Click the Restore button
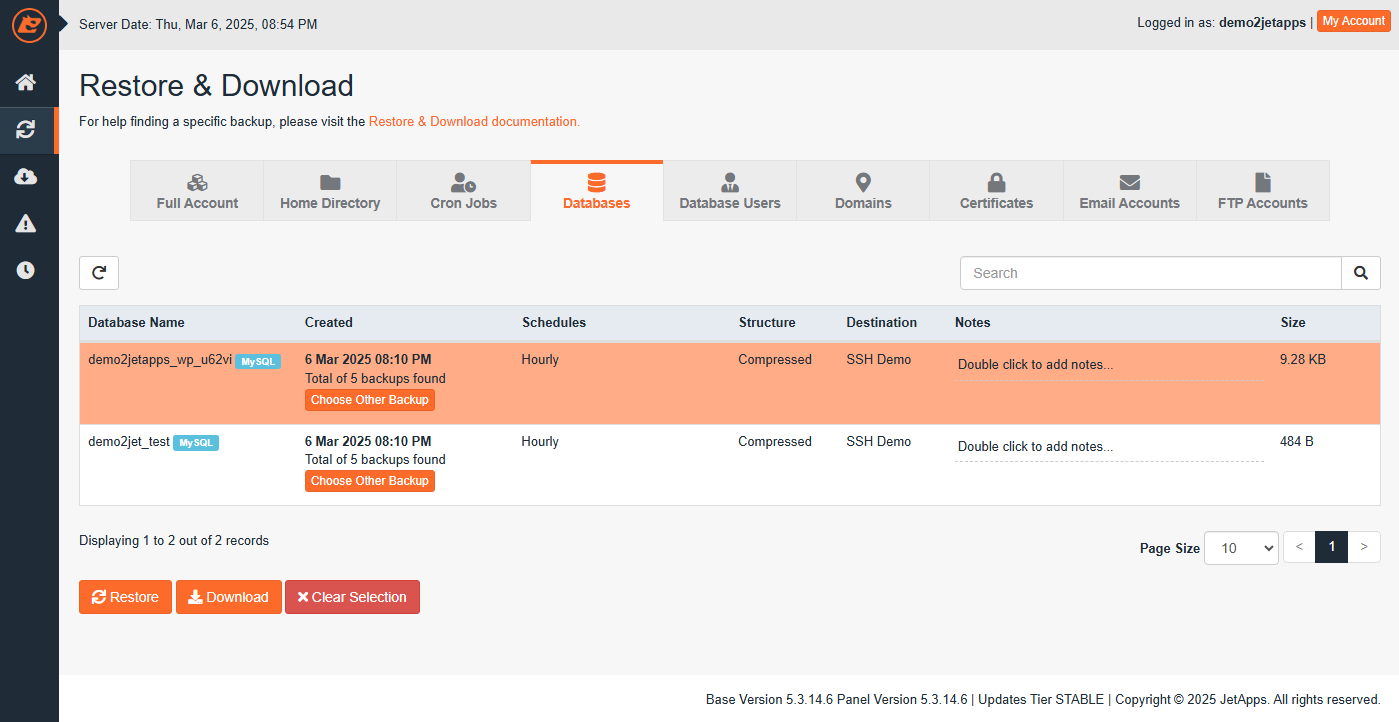Viewport: 1399px width, 722px height. [125, 597]
